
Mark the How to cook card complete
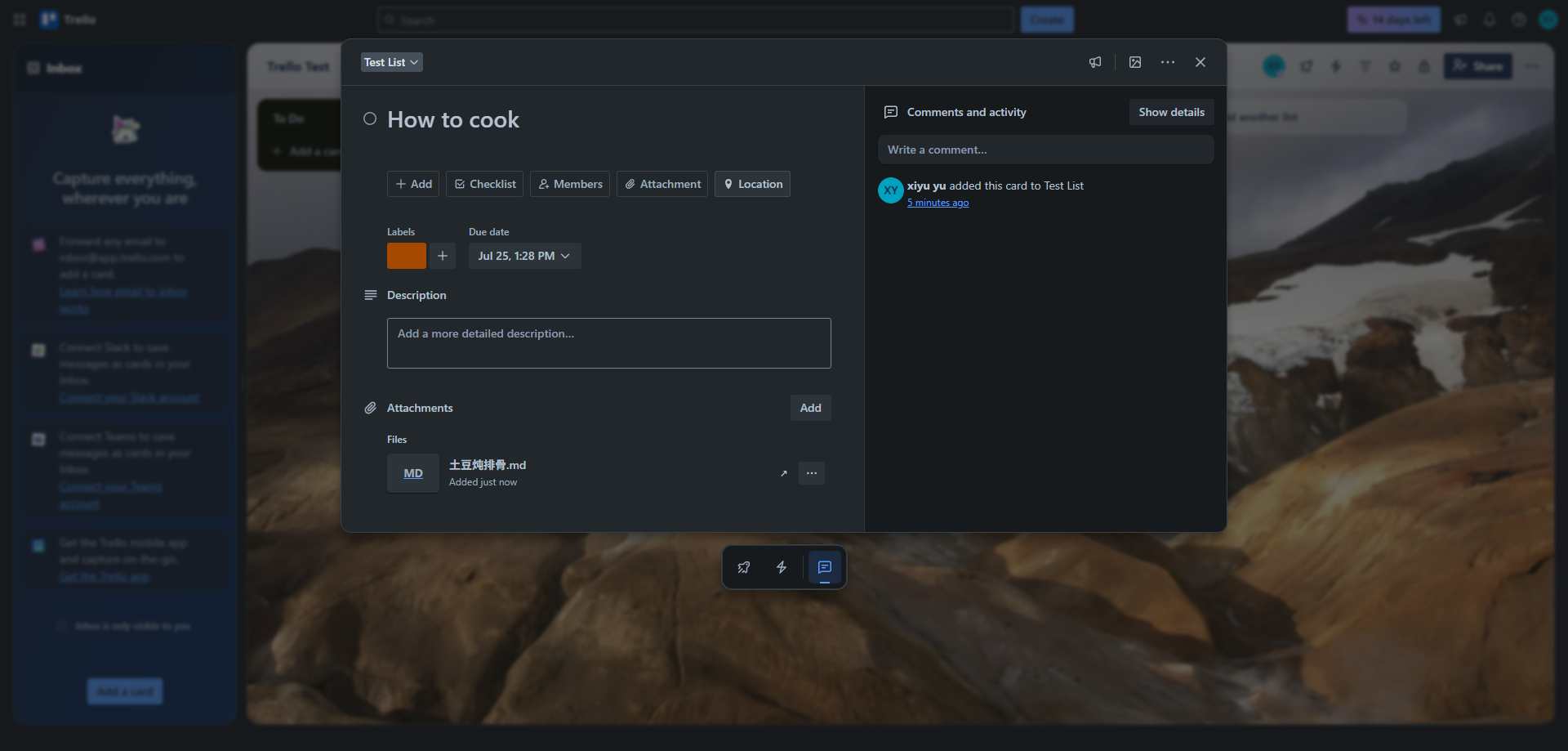point(370,119)
